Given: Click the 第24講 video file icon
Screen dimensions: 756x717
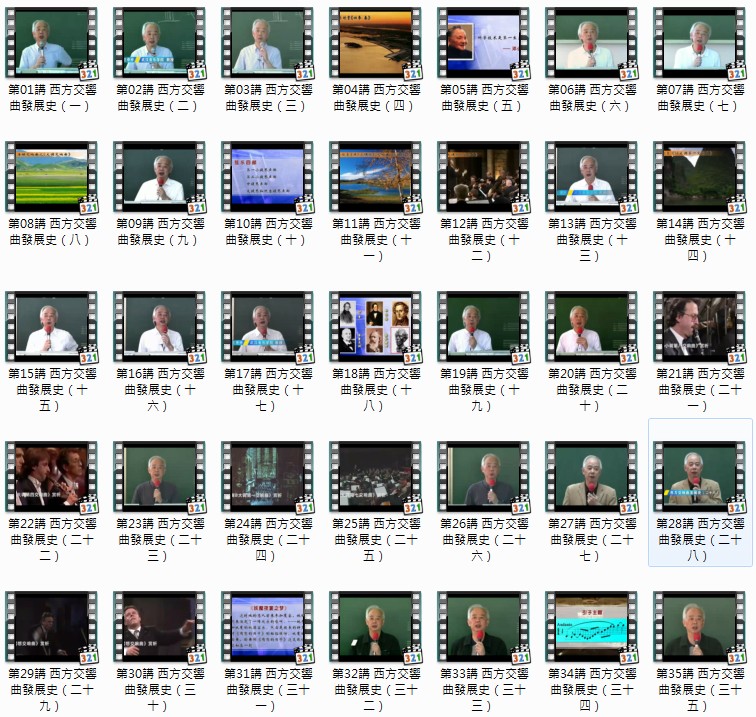Looking at the screenshot, I should coord(267,477).
